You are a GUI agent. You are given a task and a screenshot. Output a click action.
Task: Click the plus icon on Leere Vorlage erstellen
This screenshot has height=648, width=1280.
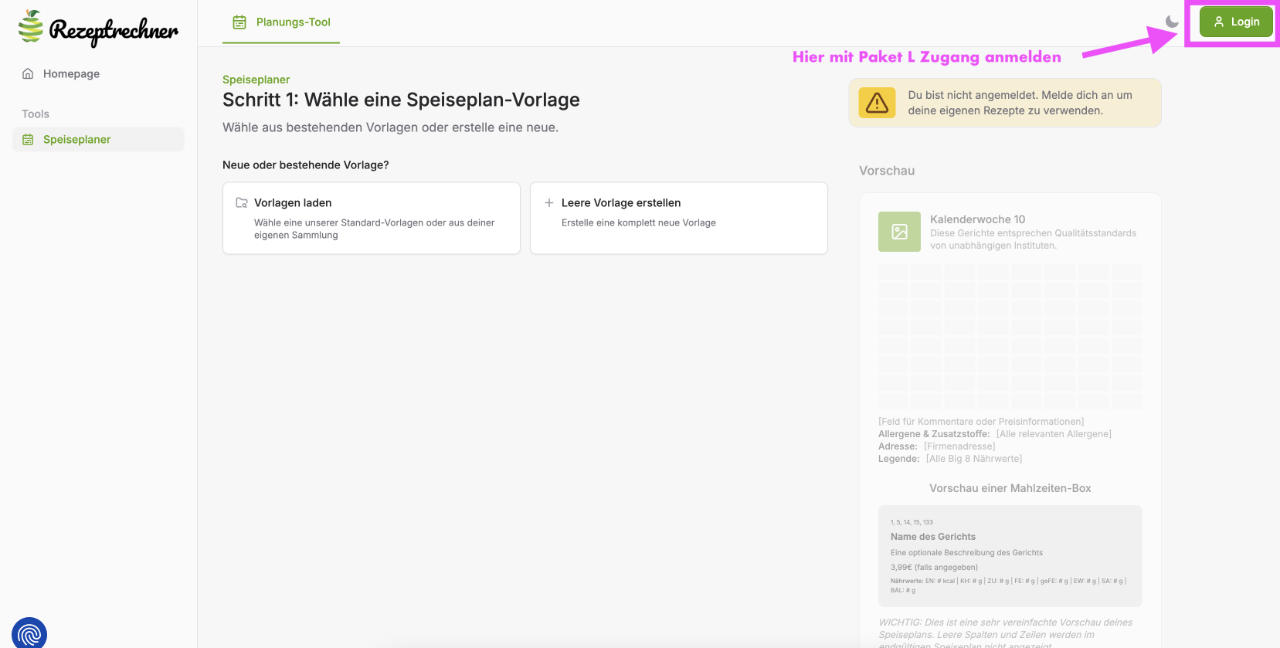click(x=548, y=203)
